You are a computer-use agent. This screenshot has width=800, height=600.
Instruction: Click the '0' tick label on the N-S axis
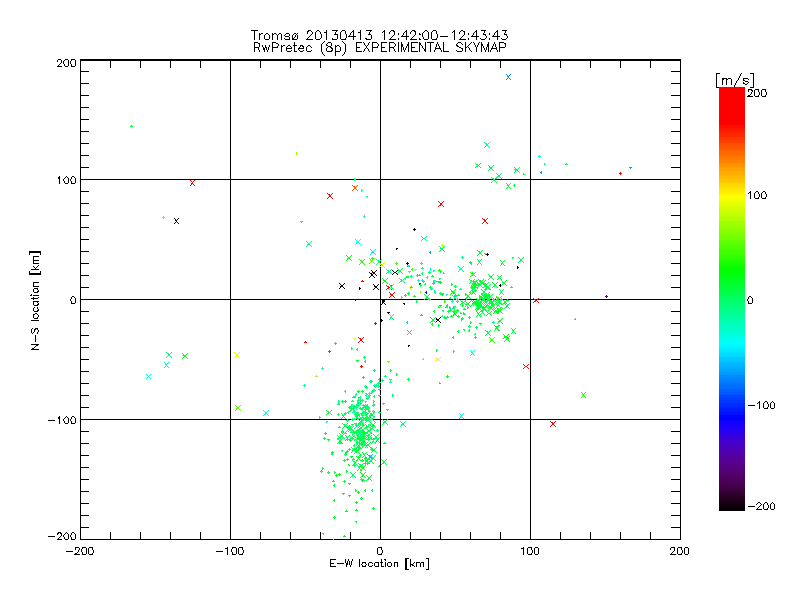[x=73, y=300]
